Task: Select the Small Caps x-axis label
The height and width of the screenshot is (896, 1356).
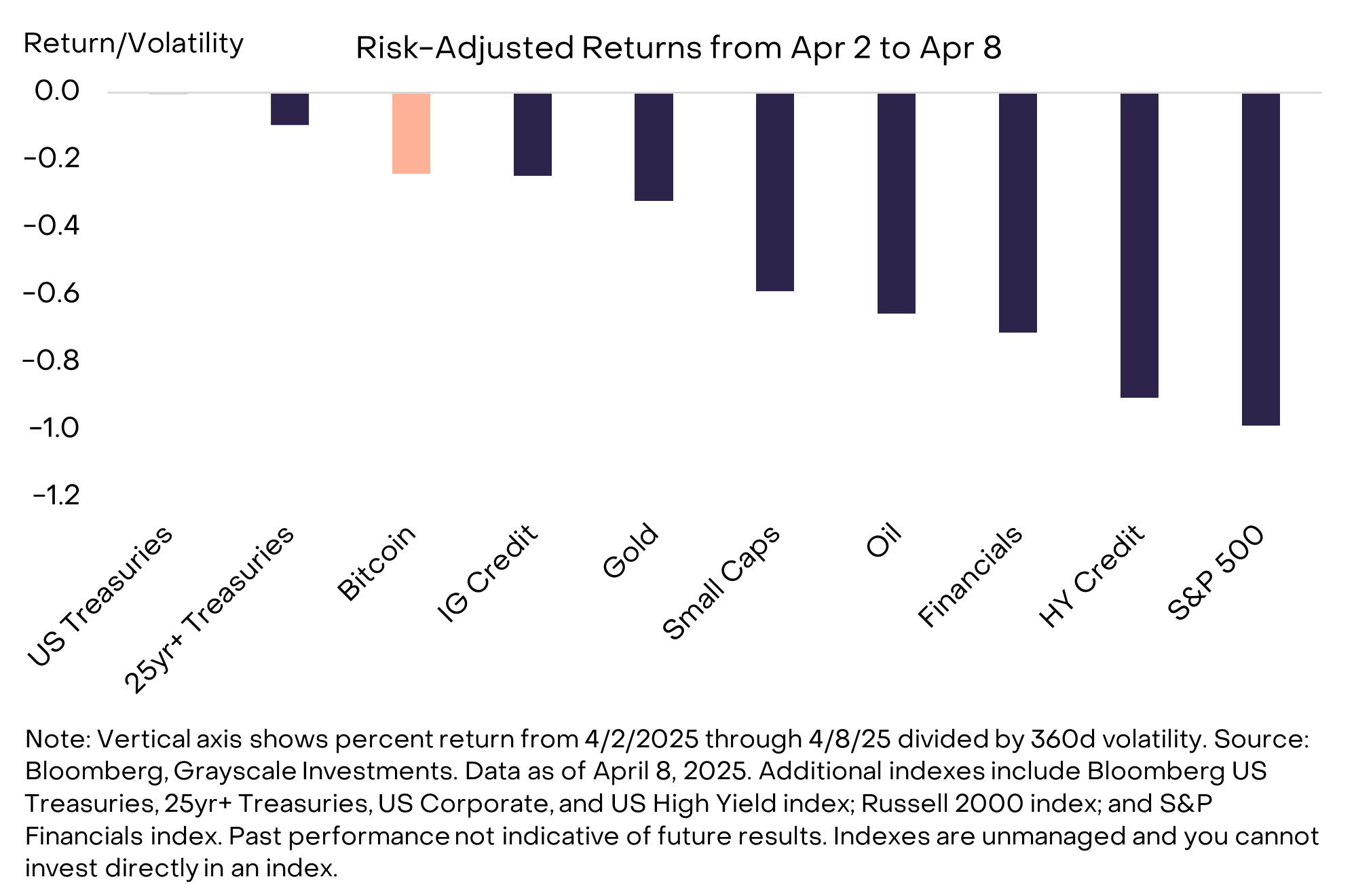Action: click(x=721, y=584)
